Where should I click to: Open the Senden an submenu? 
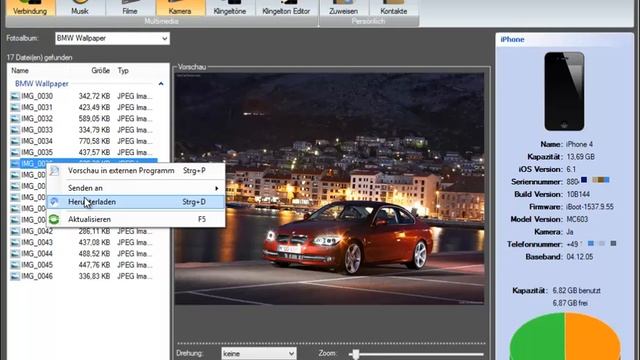(x=136, y=188)
